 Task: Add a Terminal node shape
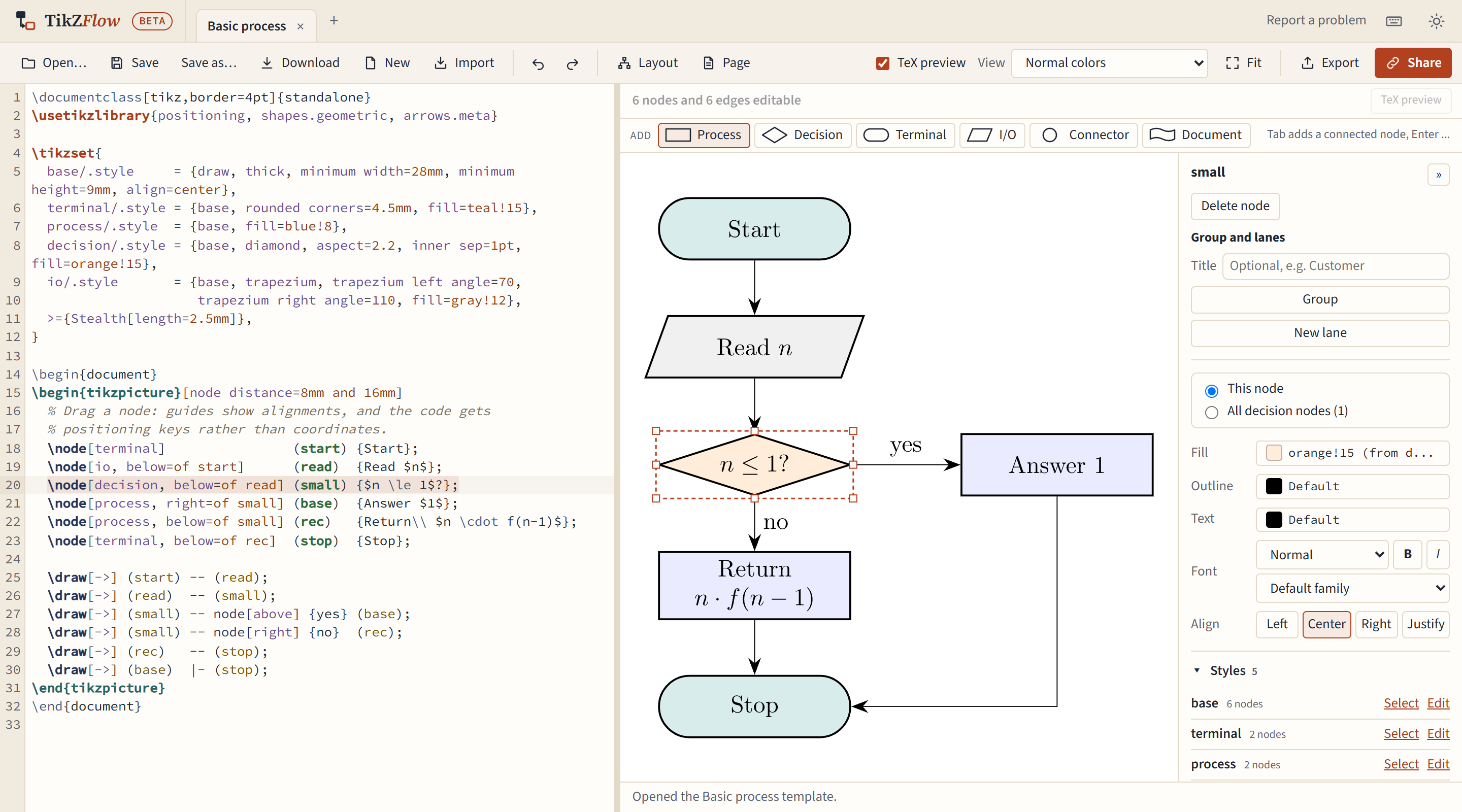point(905,135)
